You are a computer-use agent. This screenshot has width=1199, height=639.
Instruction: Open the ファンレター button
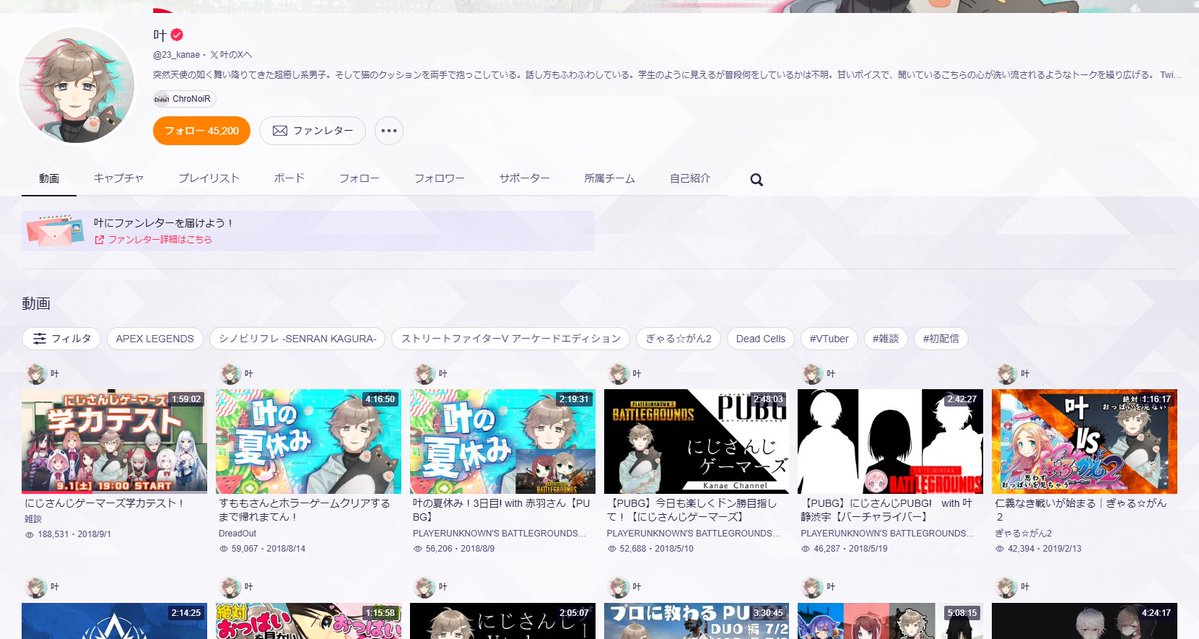313,131
